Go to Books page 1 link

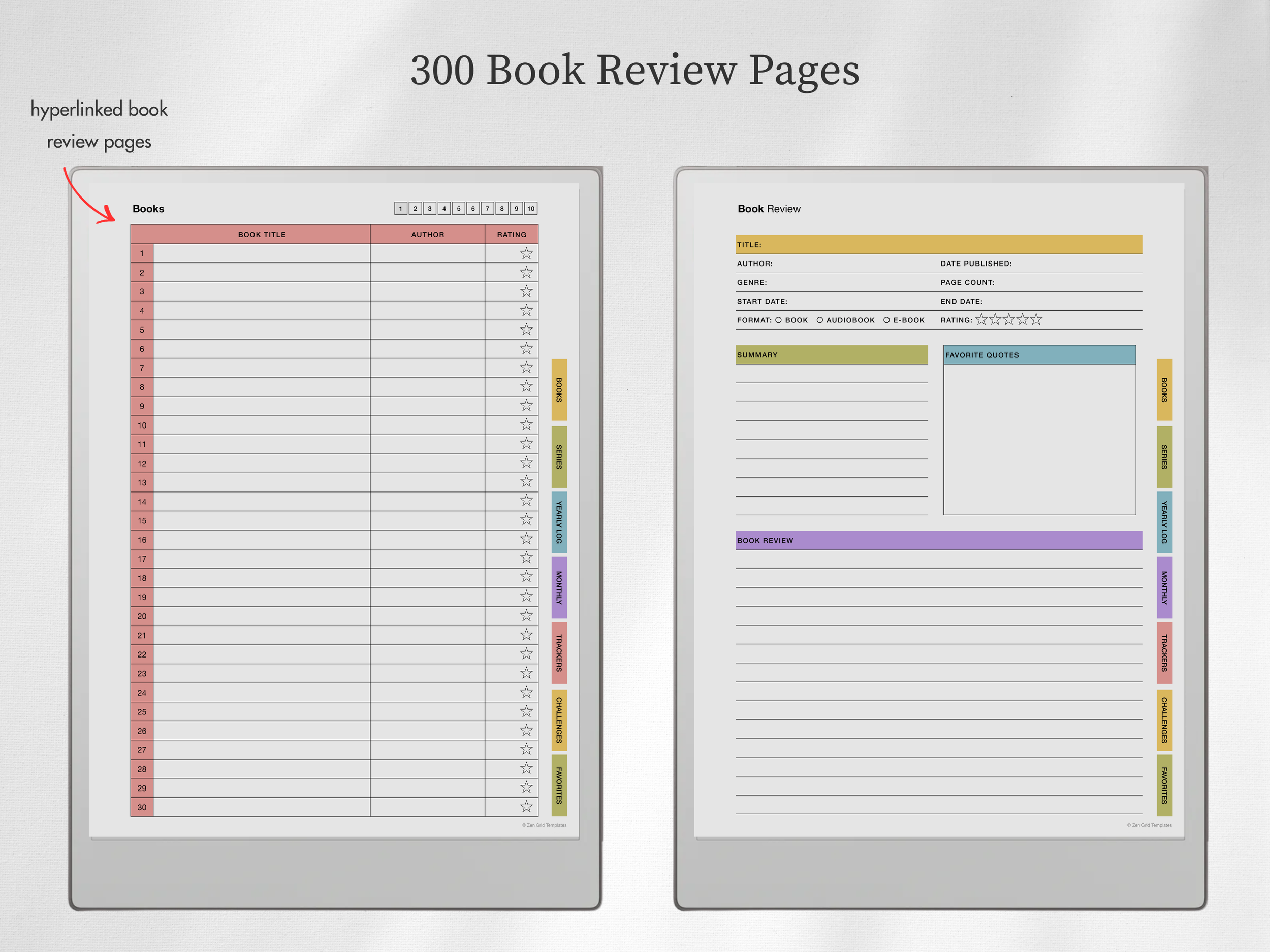pos(401,208)
